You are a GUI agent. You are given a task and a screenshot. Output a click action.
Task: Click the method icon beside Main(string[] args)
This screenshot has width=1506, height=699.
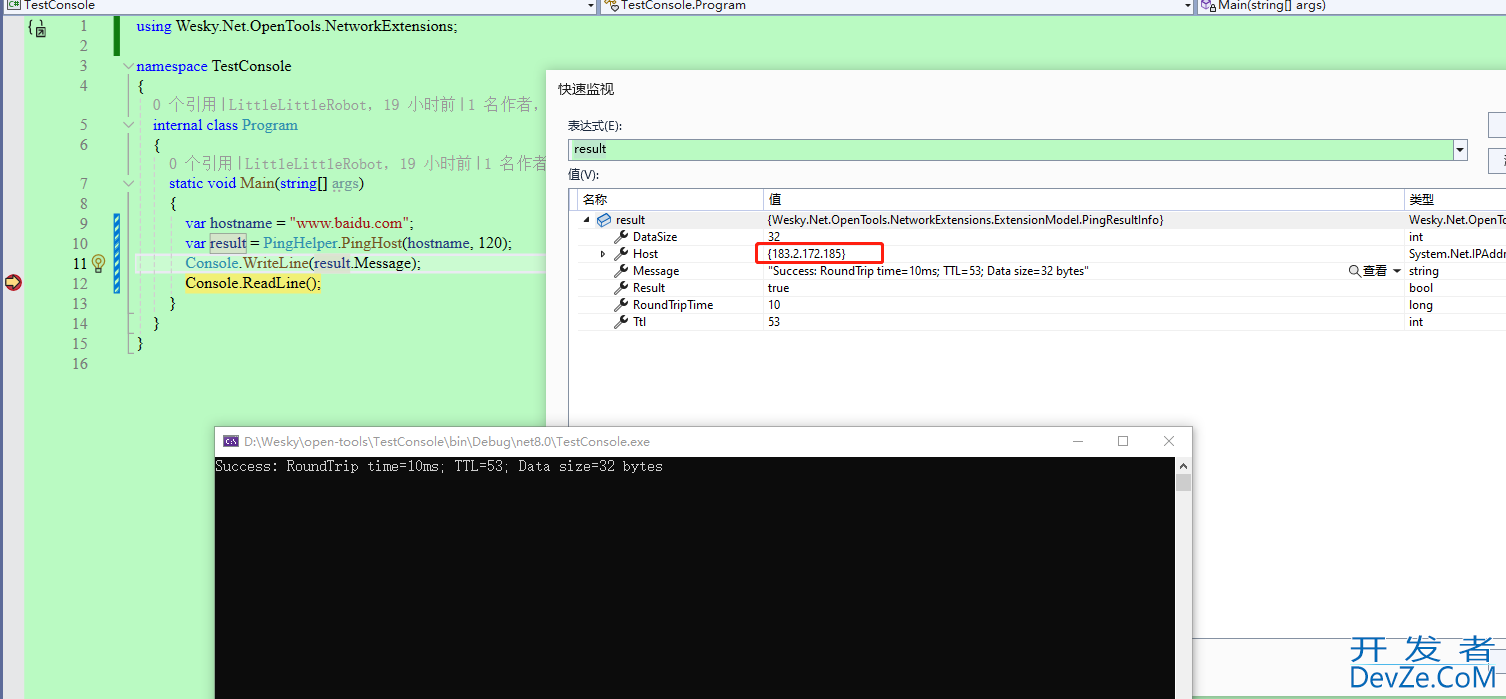[1208, 5]
